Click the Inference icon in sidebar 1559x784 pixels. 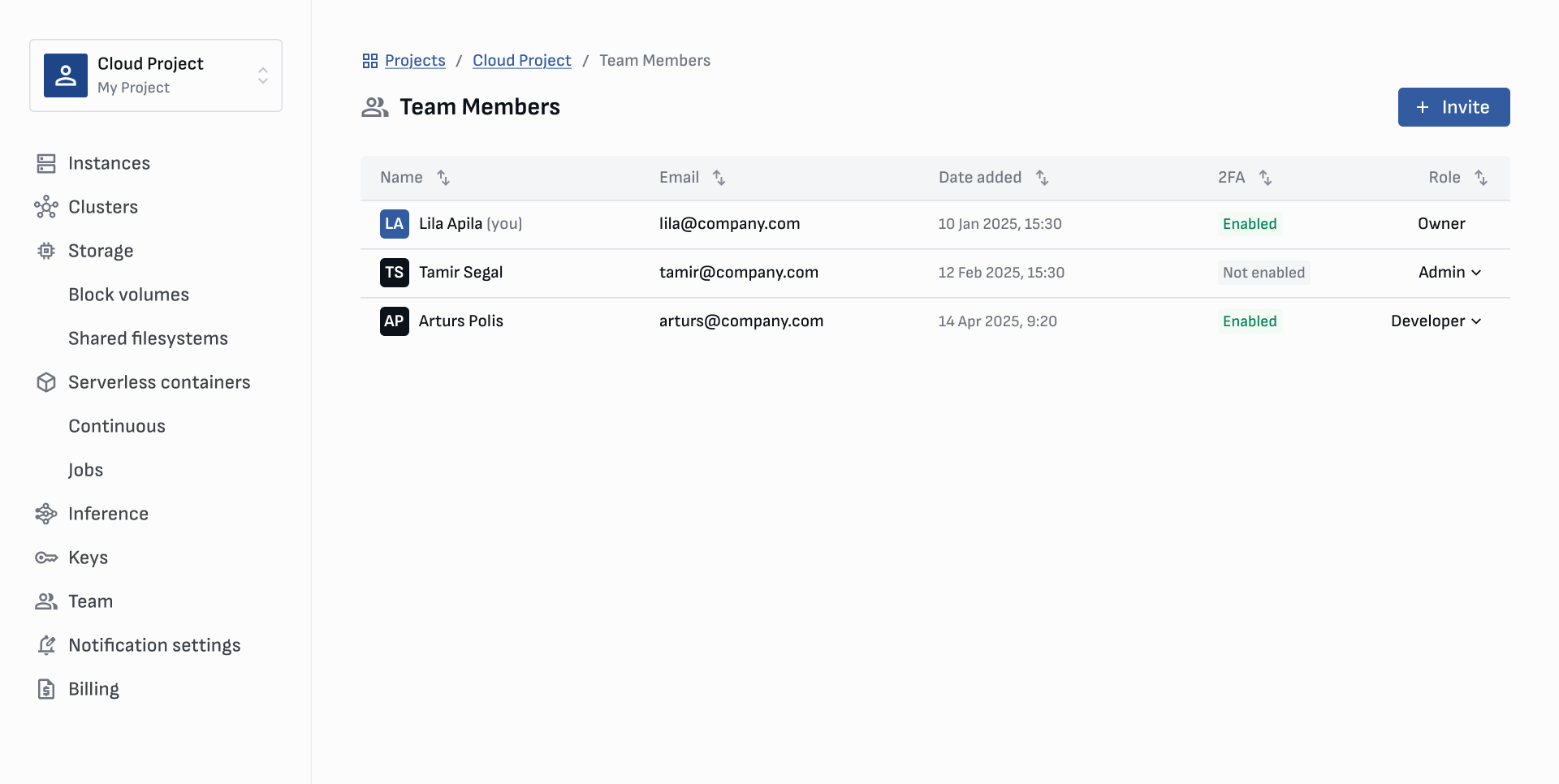coord(46,514)
